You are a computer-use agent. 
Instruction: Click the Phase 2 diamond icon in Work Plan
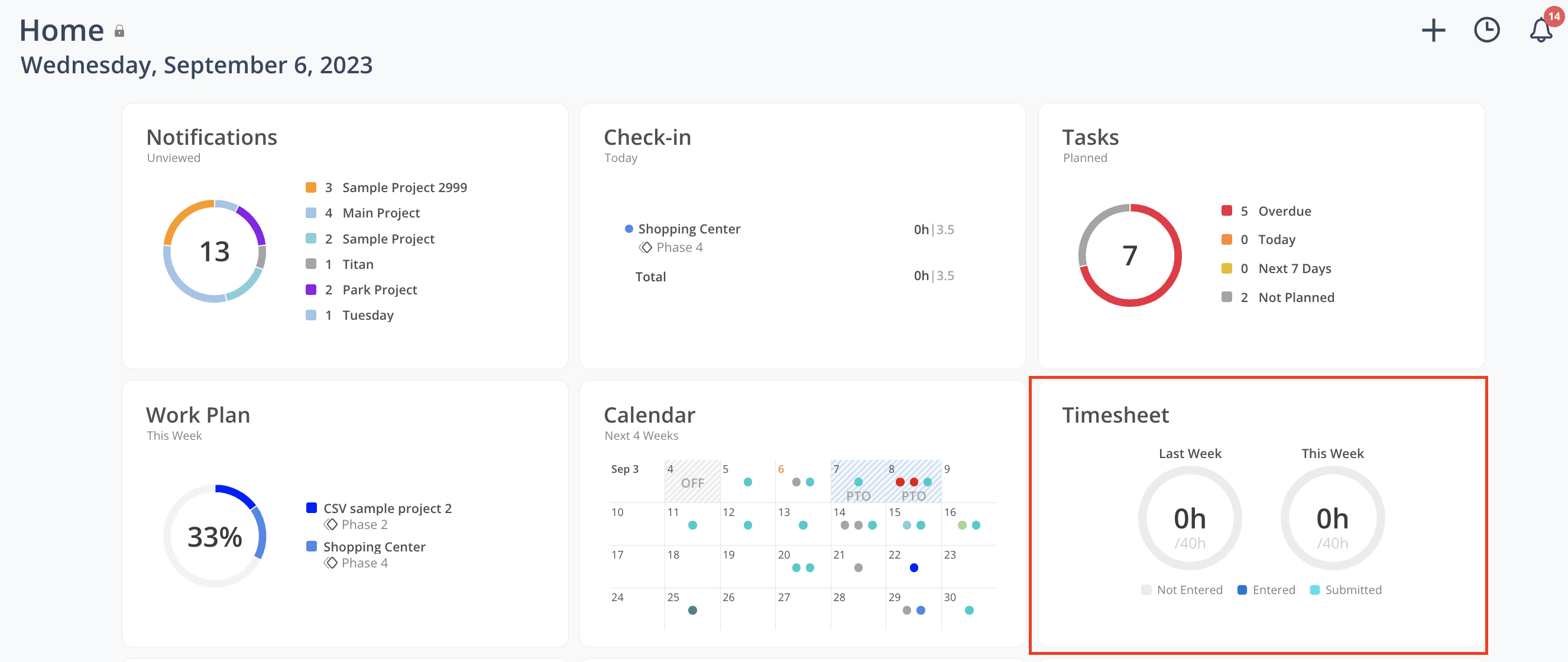tap(331, 524)
